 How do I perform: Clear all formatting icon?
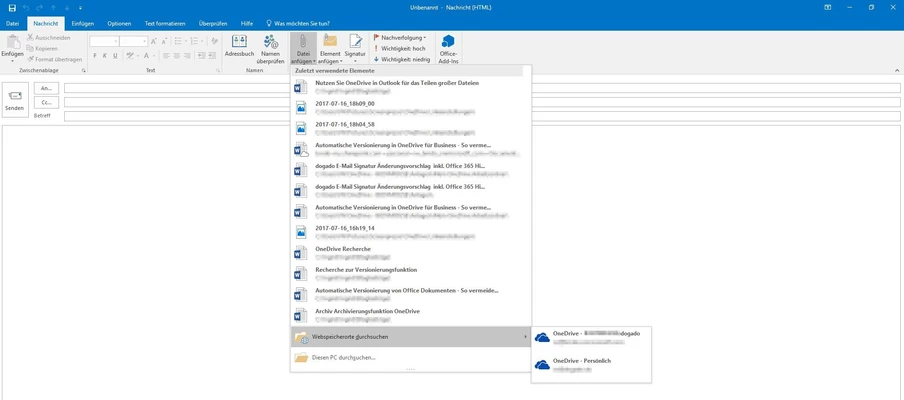[214, 41]
